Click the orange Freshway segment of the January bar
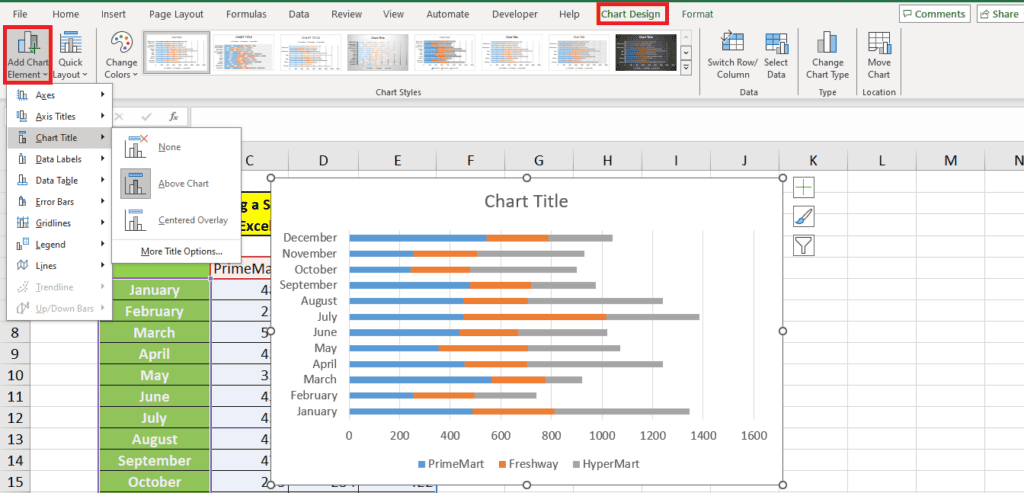Viewport: 1024px width, 493px height. (x=513, y=411)
